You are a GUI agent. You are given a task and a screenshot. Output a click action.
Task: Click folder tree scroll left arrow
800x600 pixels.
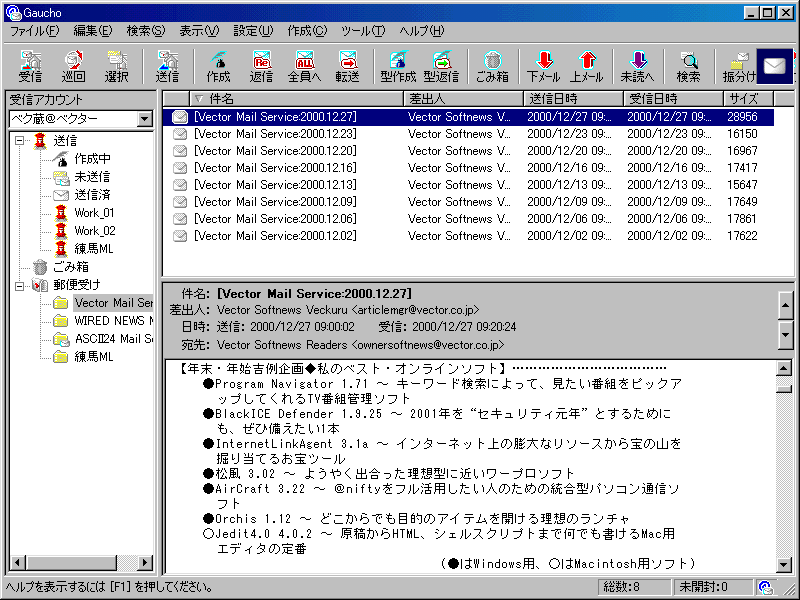tap(18, 563)
